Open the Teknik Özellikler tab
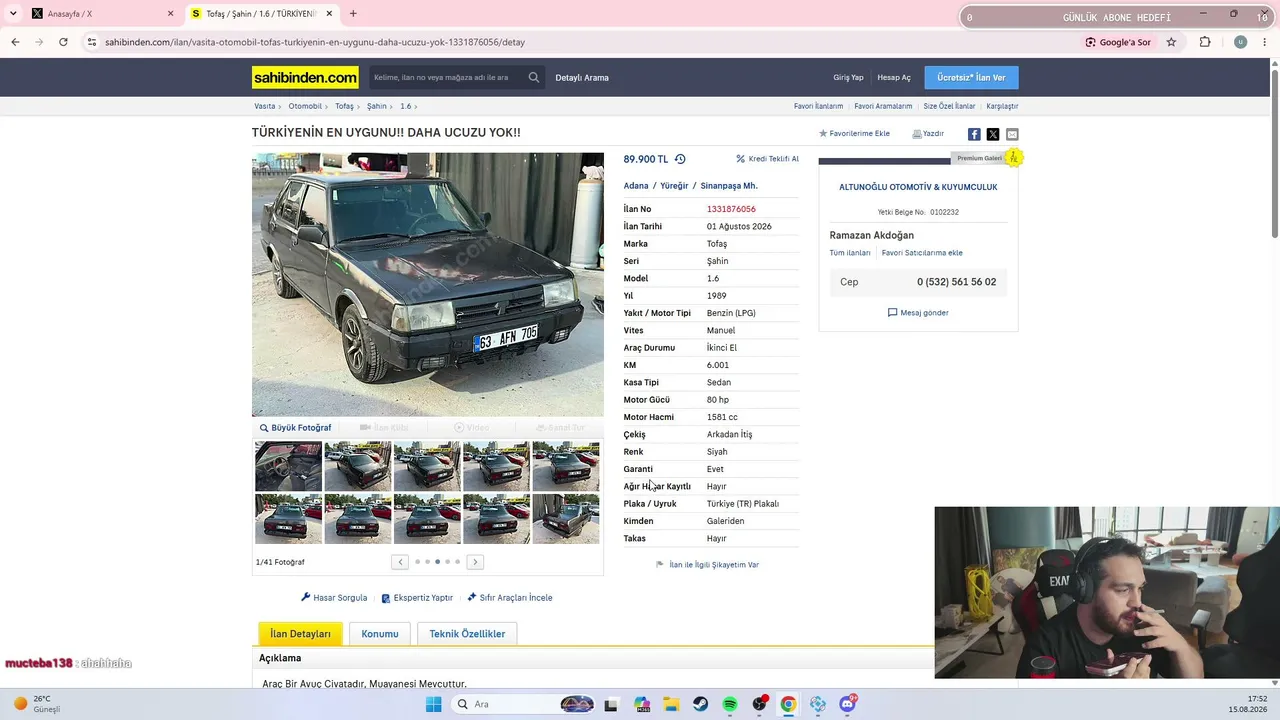Viewport: 1280px width, 720px height. (x=467, y=634)
